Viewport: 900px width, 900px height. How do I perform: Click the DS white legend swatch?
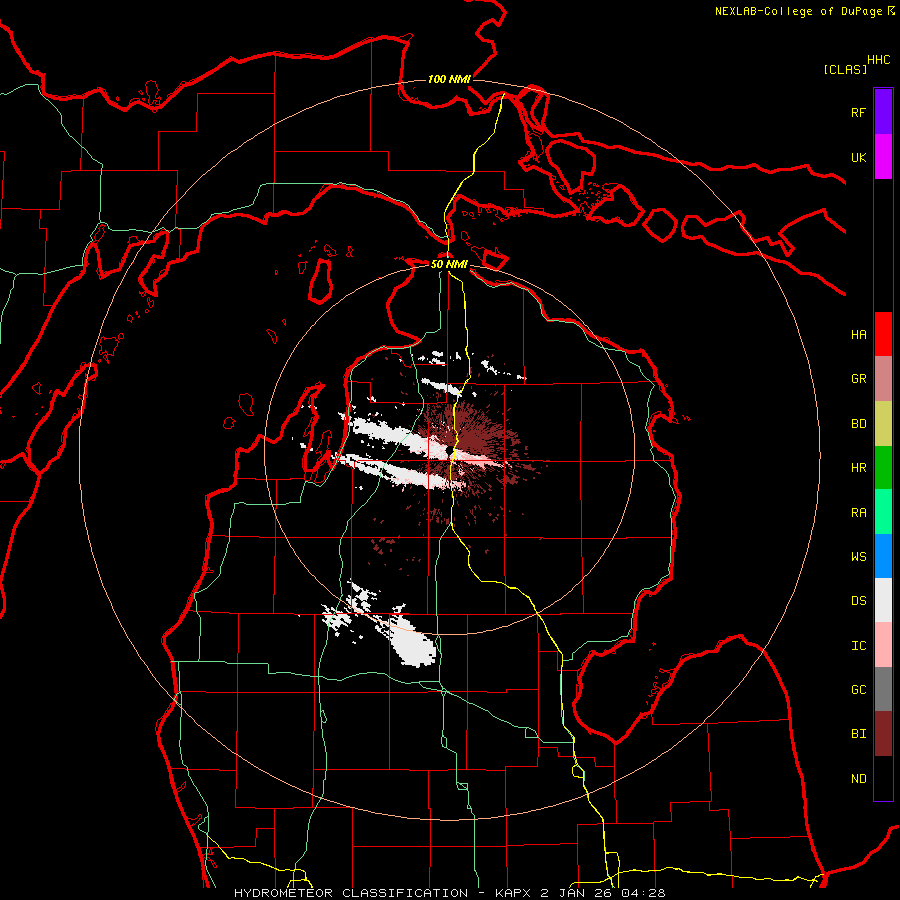[x=883, y=600]
